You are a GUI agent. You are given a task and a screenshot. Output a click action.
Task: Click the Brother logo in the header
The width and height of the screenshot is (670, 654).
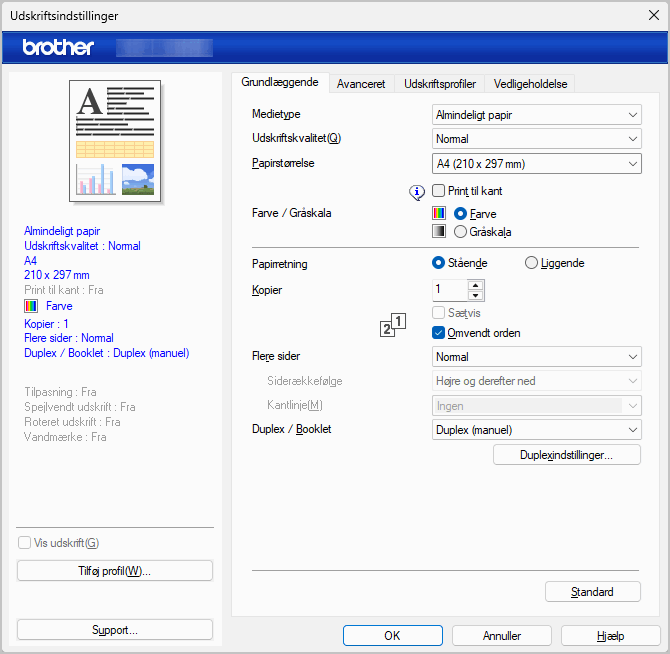coord(58,47)
